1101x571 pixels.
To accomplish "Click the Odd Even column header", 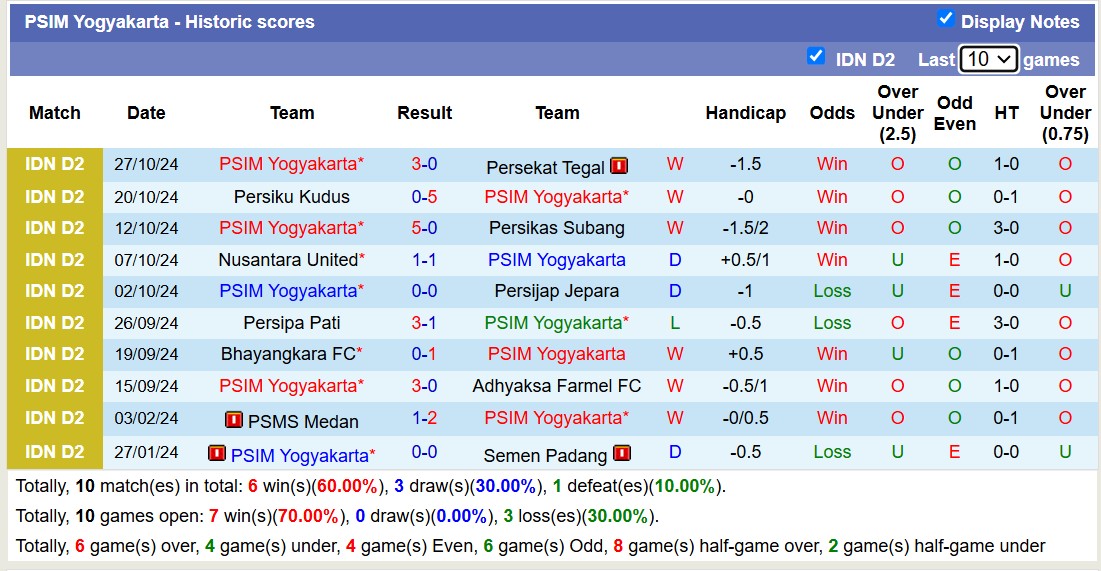I will click(954, 113).
